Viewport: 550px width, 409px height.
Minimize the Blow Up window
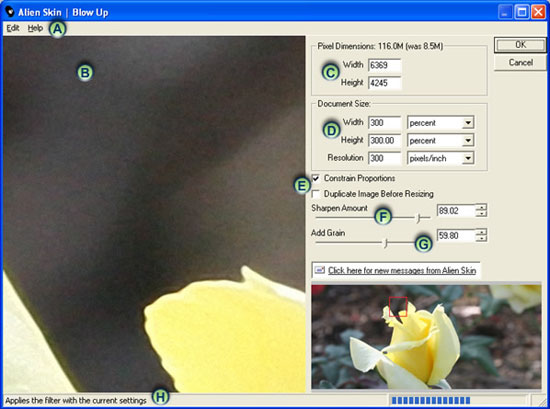505,12
